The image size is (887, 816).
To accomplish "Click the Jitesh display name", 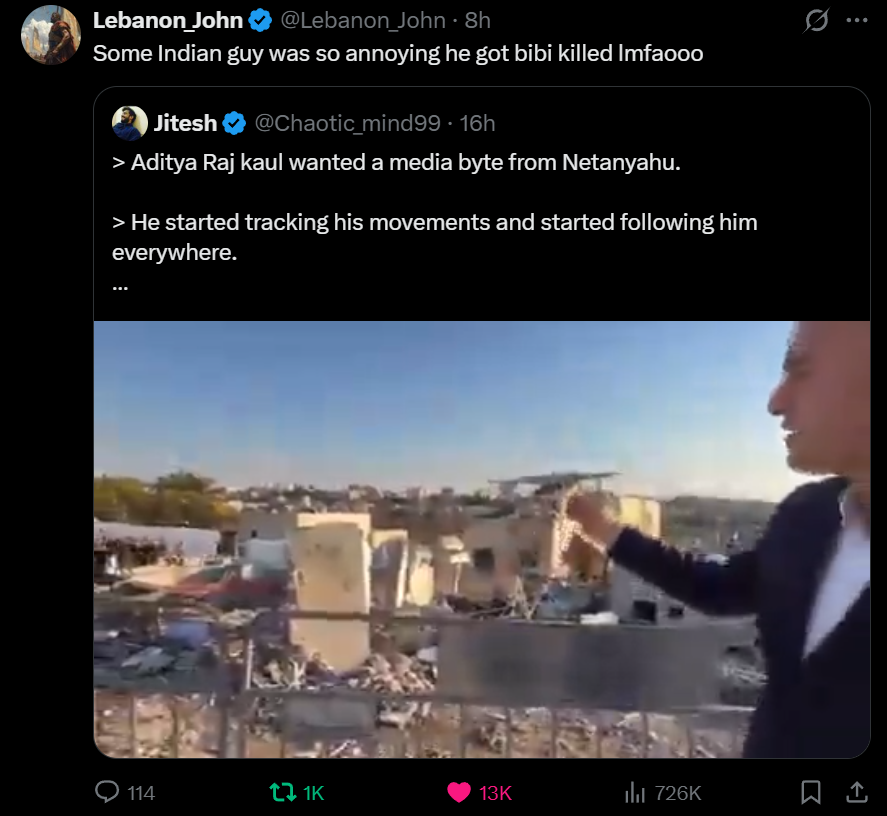I will 185,123.
